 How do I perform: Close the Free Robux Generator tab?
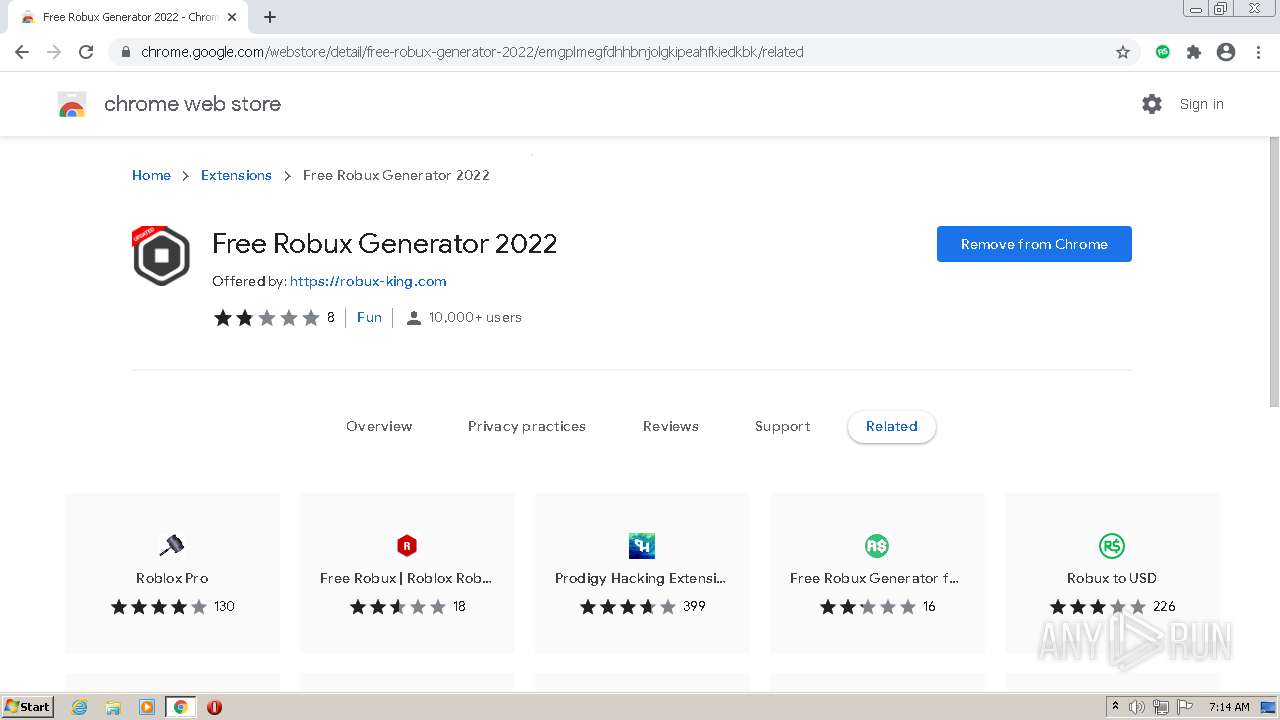pyautogui.click(x=232, y=17)
